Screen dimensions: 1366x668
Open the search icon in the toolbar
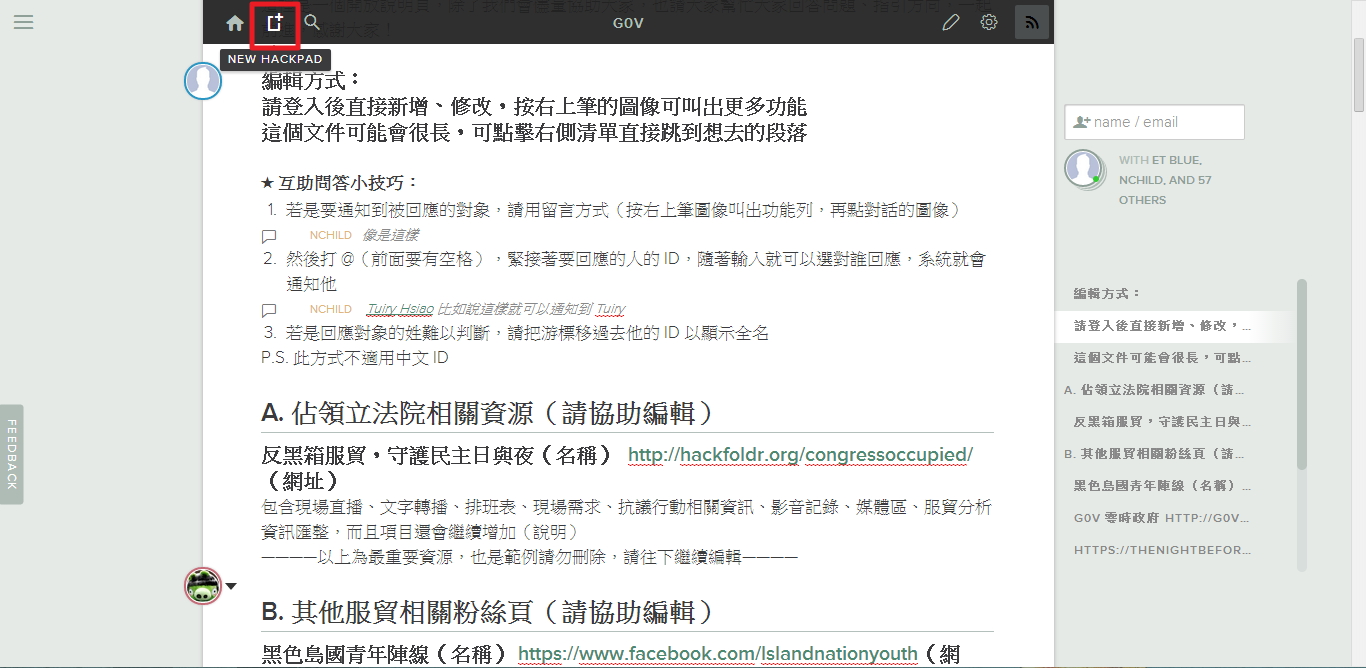311,22
